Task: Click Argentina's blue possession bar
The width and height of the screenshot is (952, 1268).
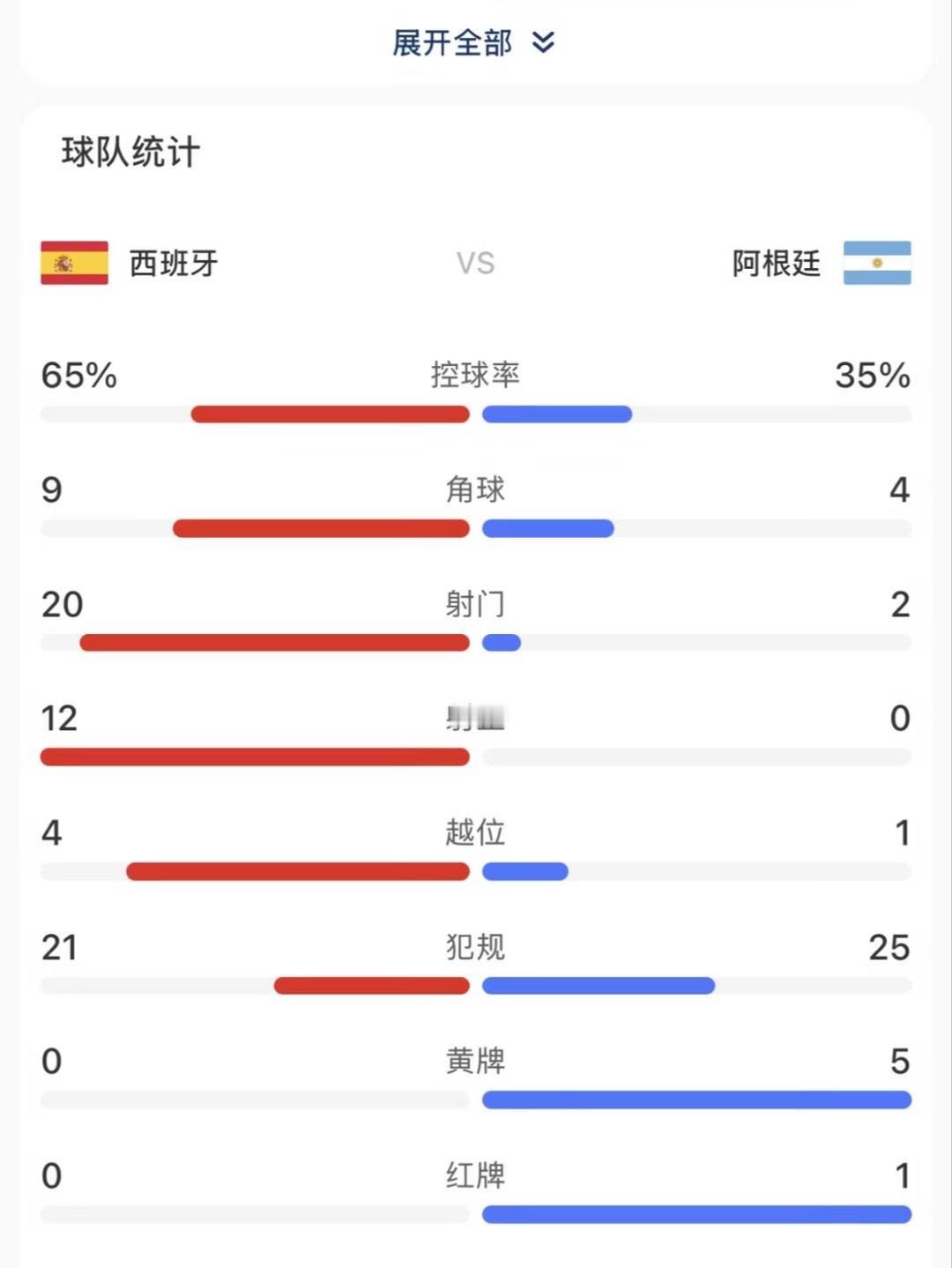Action: (557, 414)
